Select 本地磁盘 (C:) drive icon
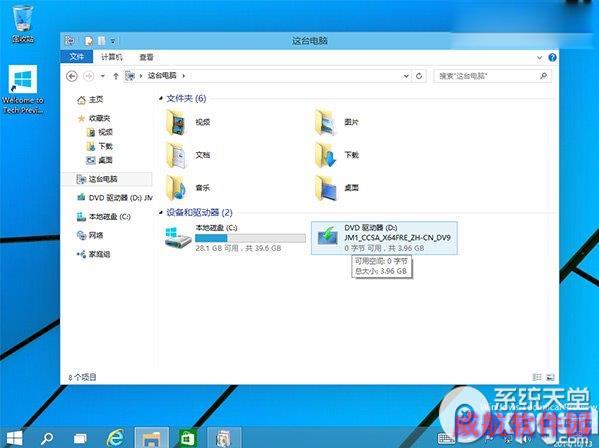The height and width of the screenshot is (448, 599). pyautogui.click(x=178, y=237)
